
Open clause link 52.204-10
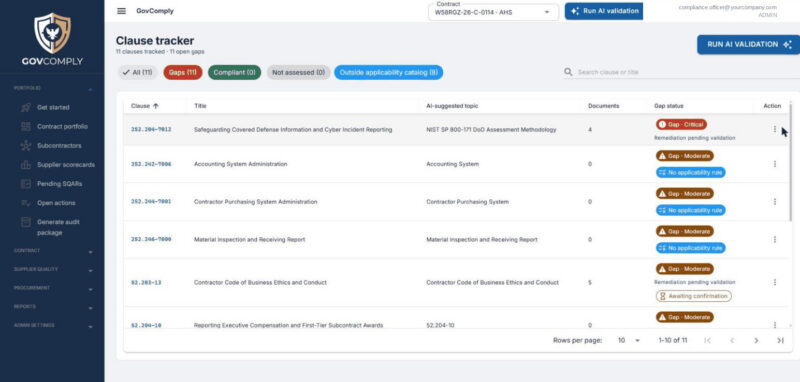tap(146, 325)
